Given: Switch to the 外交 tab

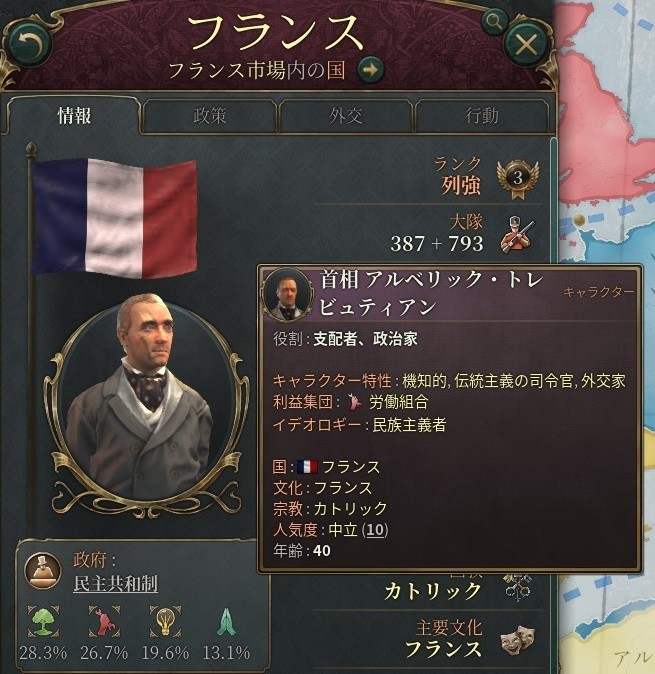Looking at the screenshot, I should tap(346, 116).
